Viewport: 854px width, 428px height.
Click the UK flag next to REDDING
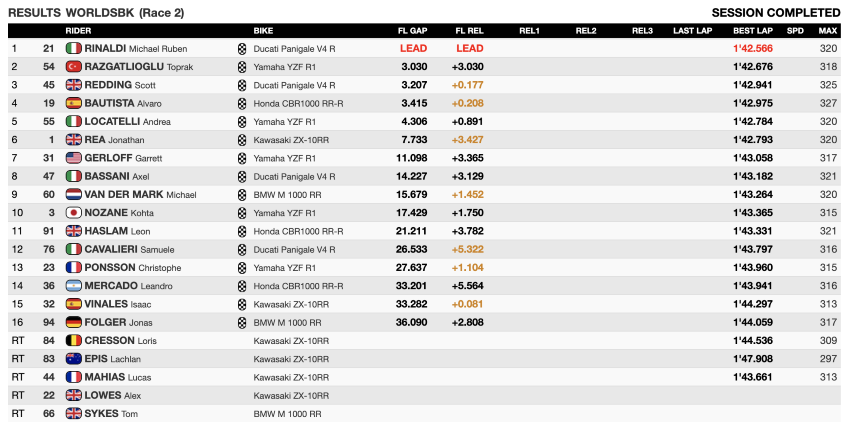[x=74, y=85]
